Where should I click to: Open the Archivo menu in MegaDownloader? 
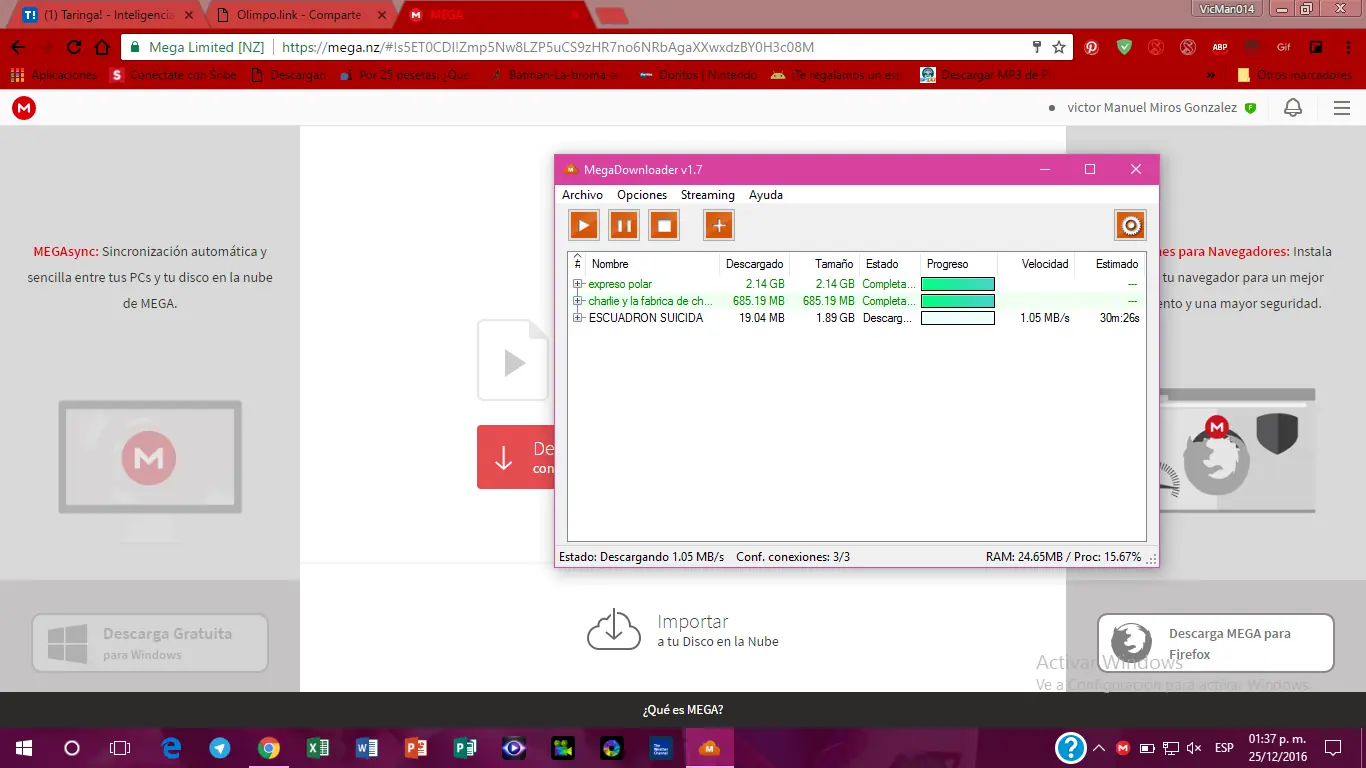pyautogui.click(x=582, y=195)
